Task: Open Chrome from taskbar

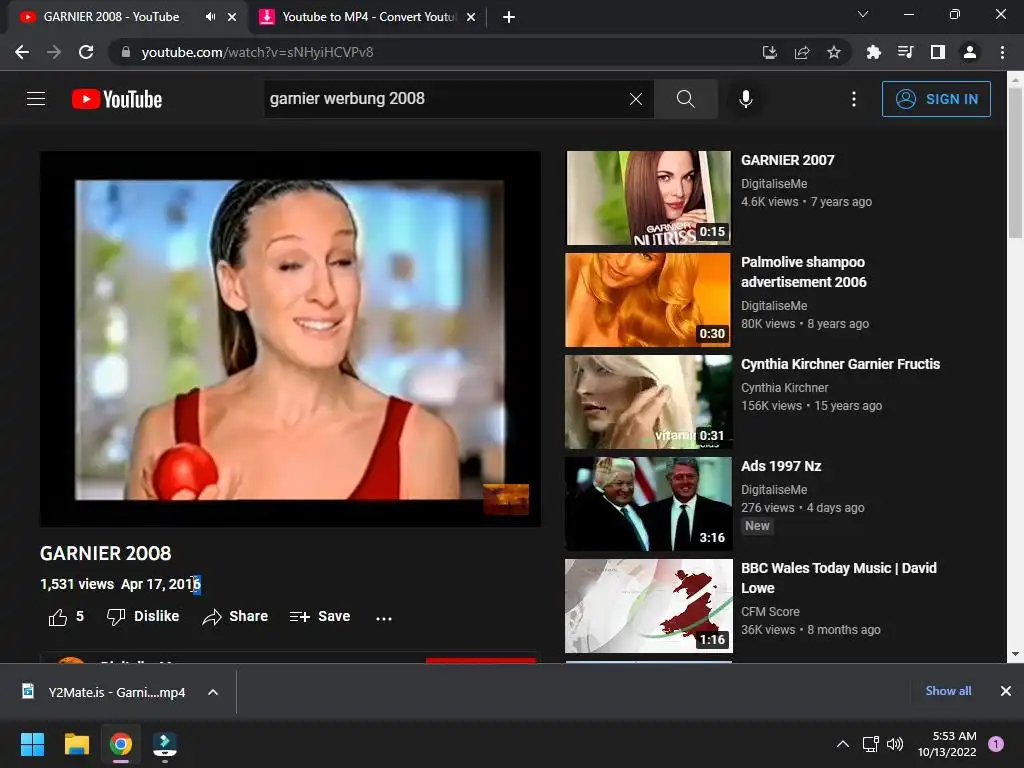Action: tap(121, 744)
